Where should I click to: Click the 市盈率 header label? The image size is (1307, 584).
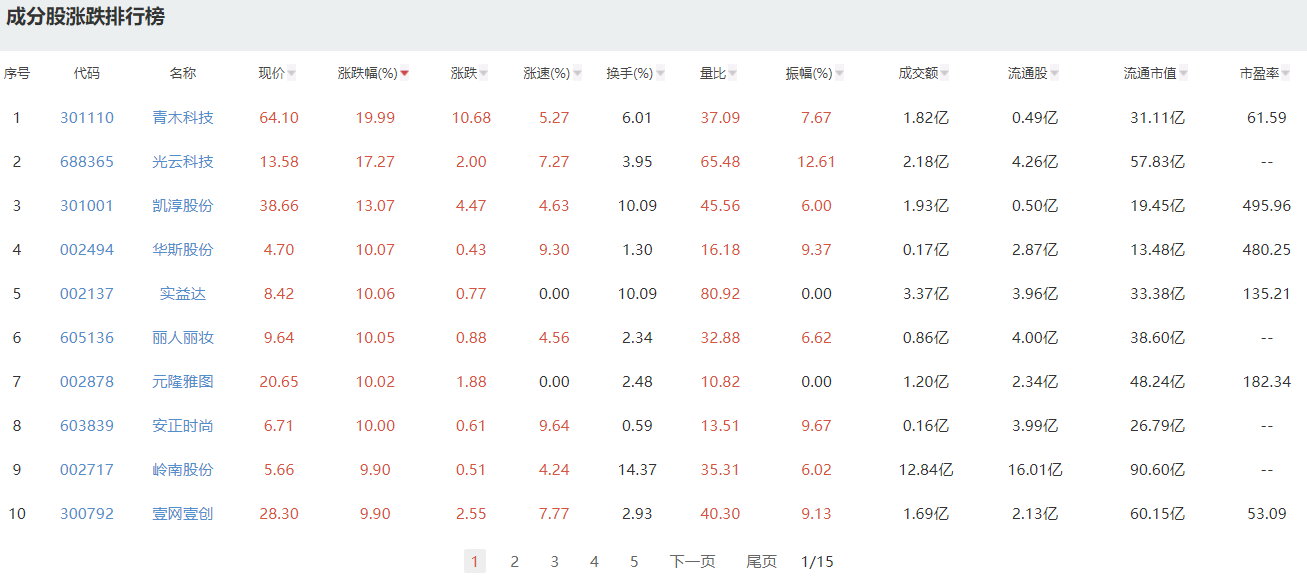(x=1260, y=73)
